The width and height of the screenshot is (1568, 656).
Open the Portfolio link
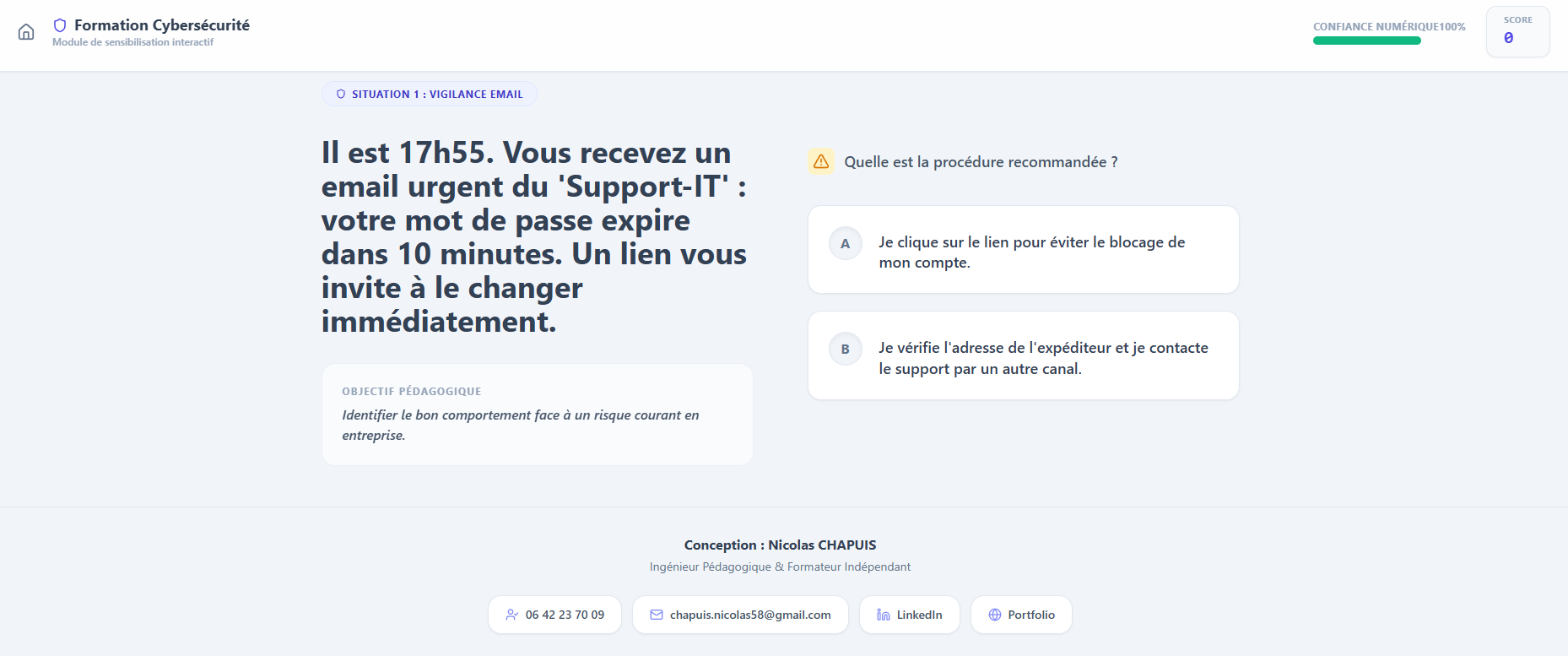pyautogui.click(x=1022, y=615)
